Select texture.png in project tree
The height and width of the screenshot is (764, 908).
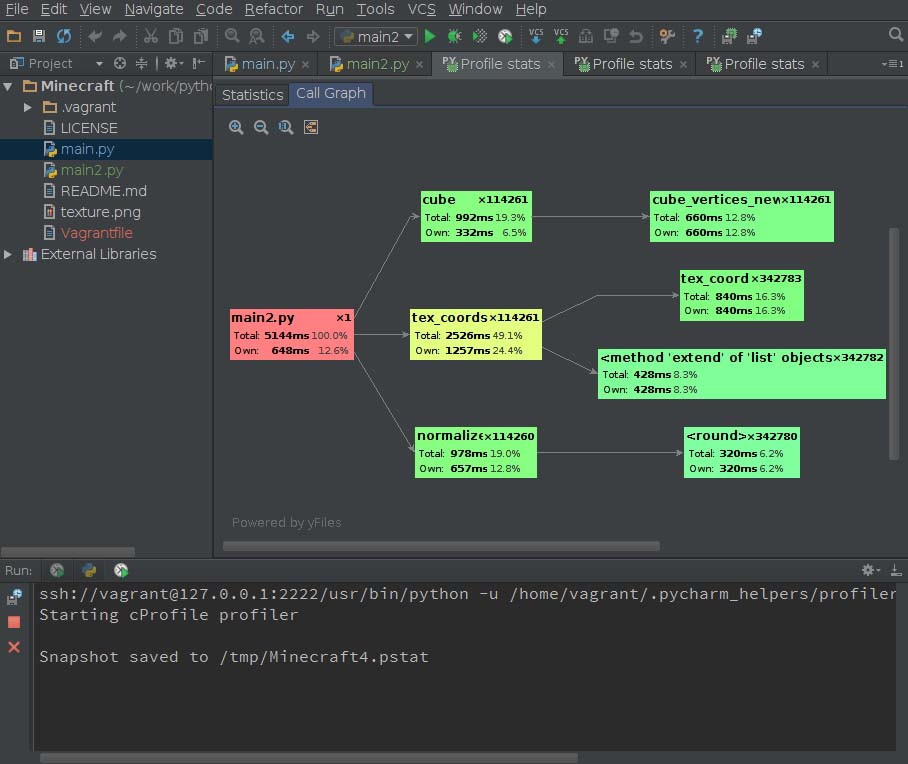[x=100, y=212]
